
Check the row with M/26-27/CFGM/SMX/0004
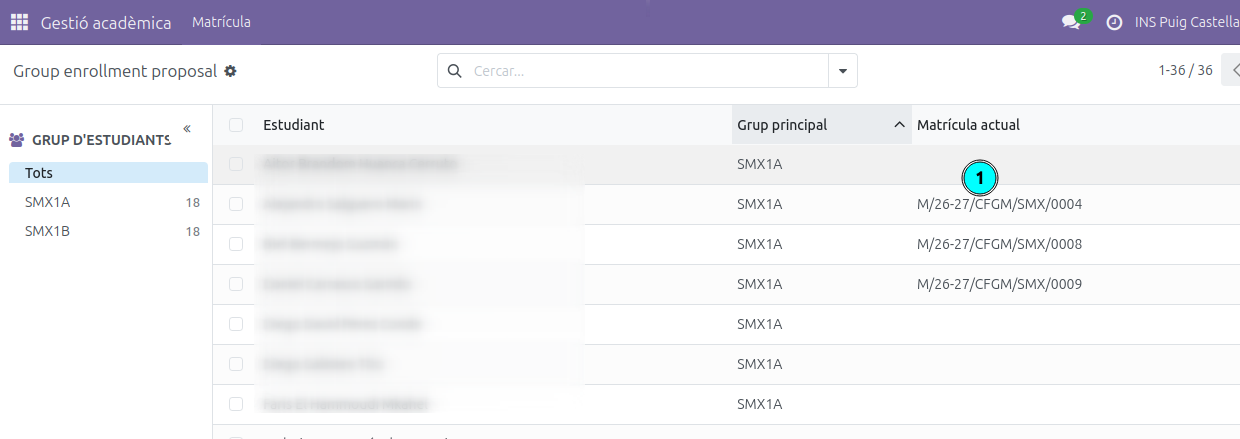point(236,204)
